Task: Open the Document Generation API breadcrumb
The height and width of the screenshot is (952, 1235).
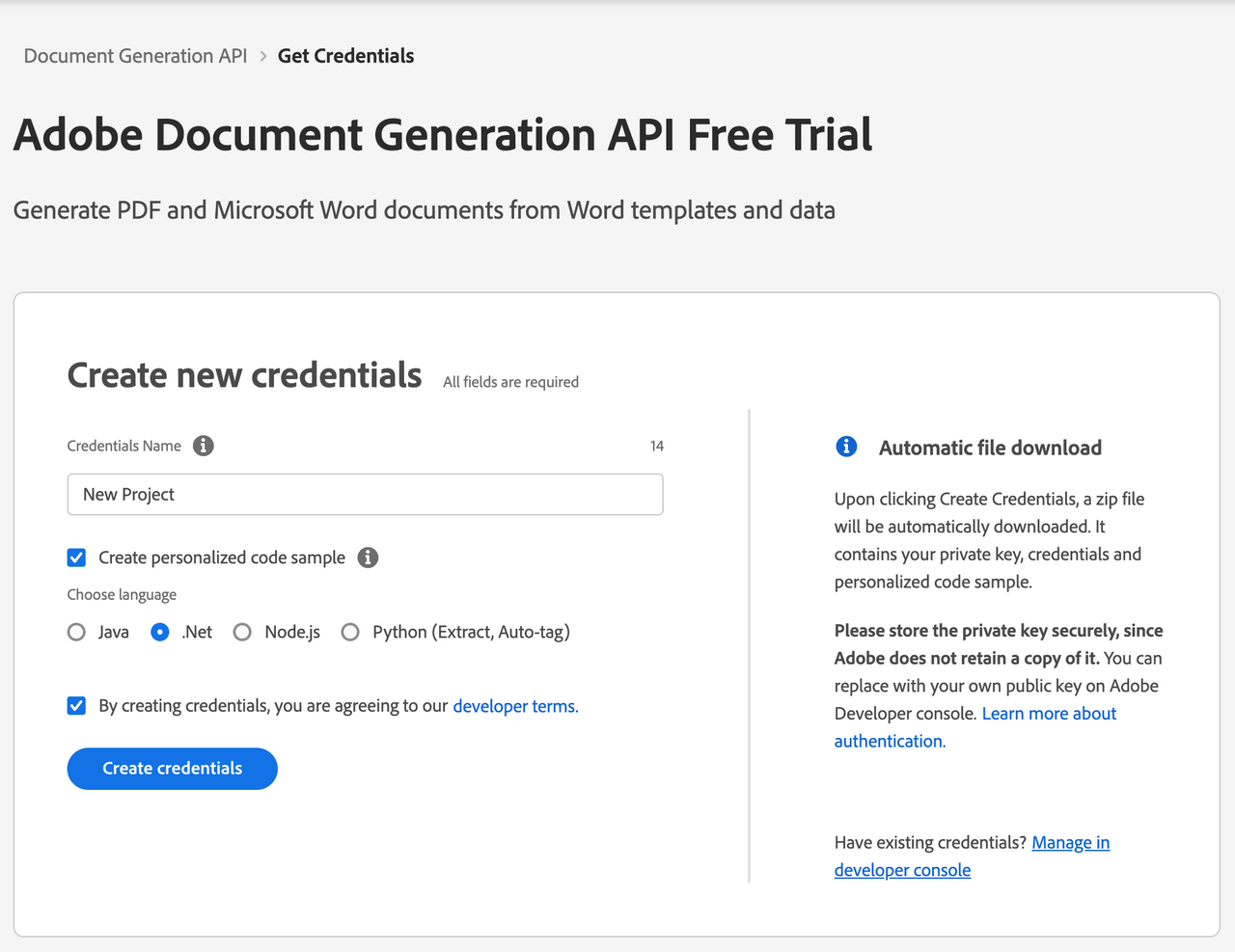Action: [135, 56]
